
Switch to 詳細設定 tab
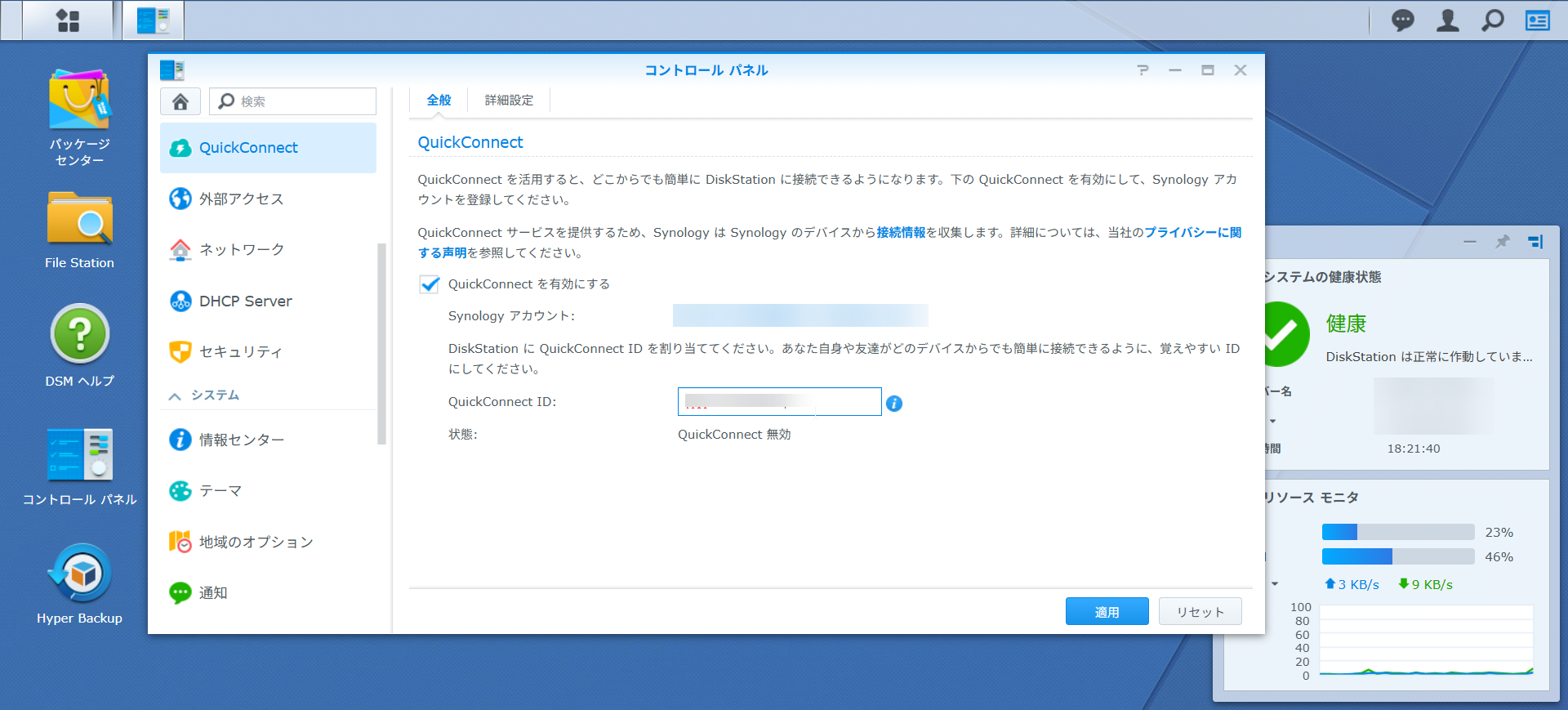(509, 100)
